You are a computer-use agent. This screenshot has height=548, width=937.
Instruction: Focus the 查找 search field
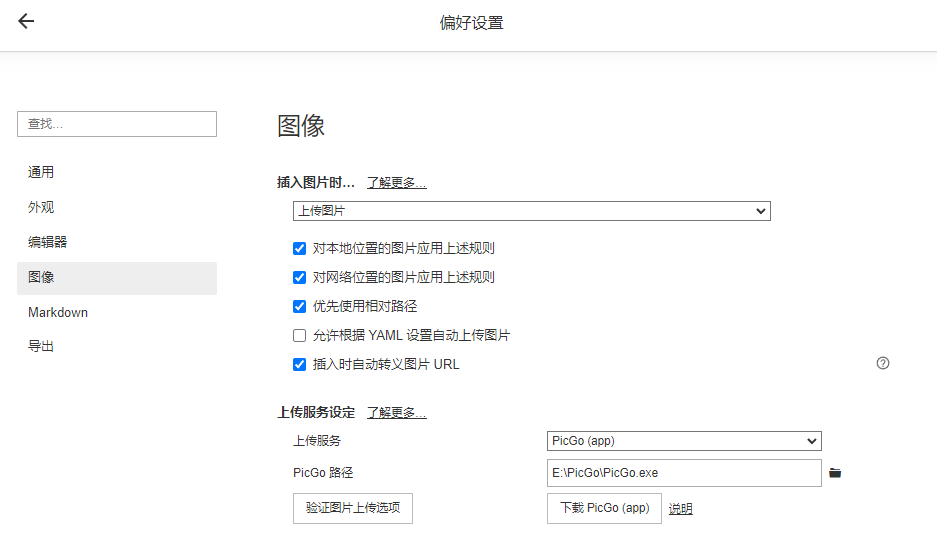click(x=117, y=124)
